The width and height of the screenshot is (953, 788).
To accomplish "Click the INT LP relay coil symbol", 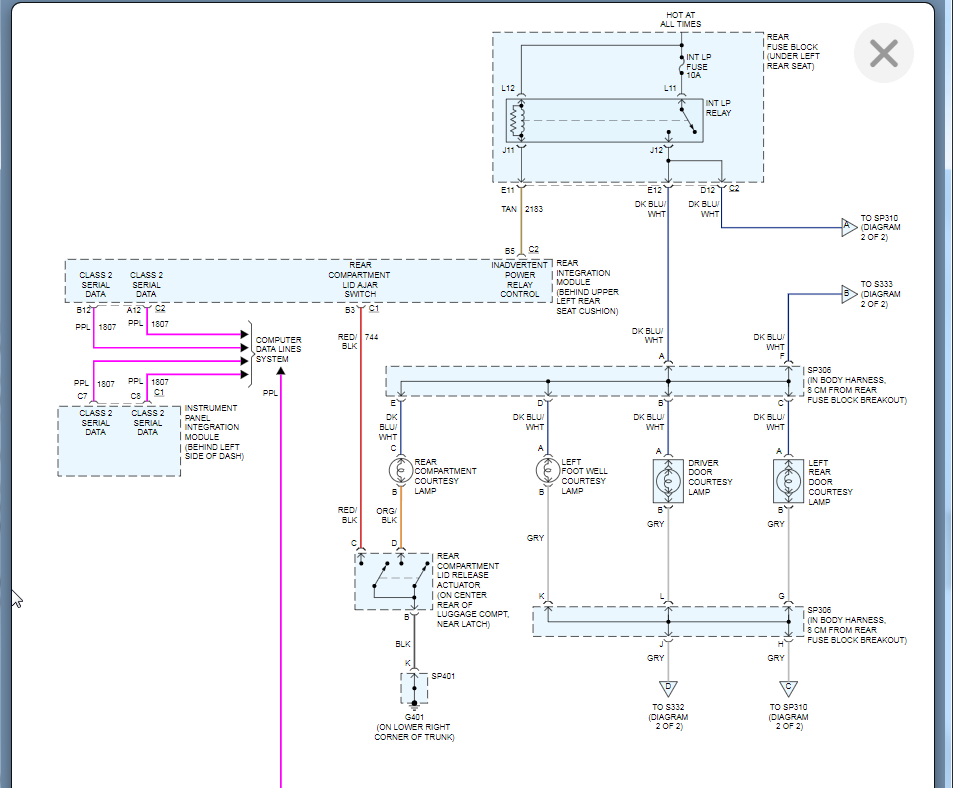I will tap(516, 120).
